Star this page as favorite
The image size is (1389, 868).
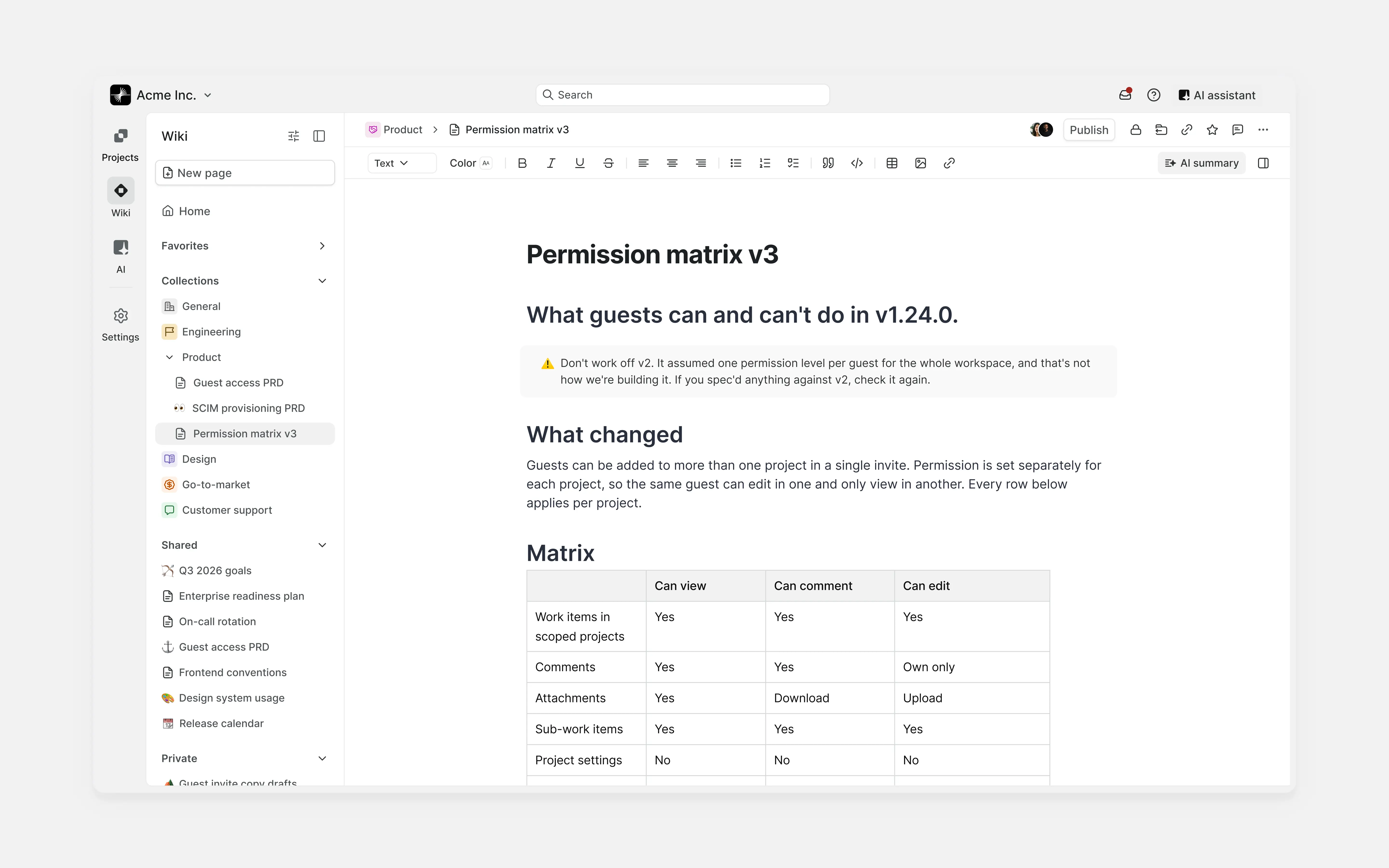1212,130
